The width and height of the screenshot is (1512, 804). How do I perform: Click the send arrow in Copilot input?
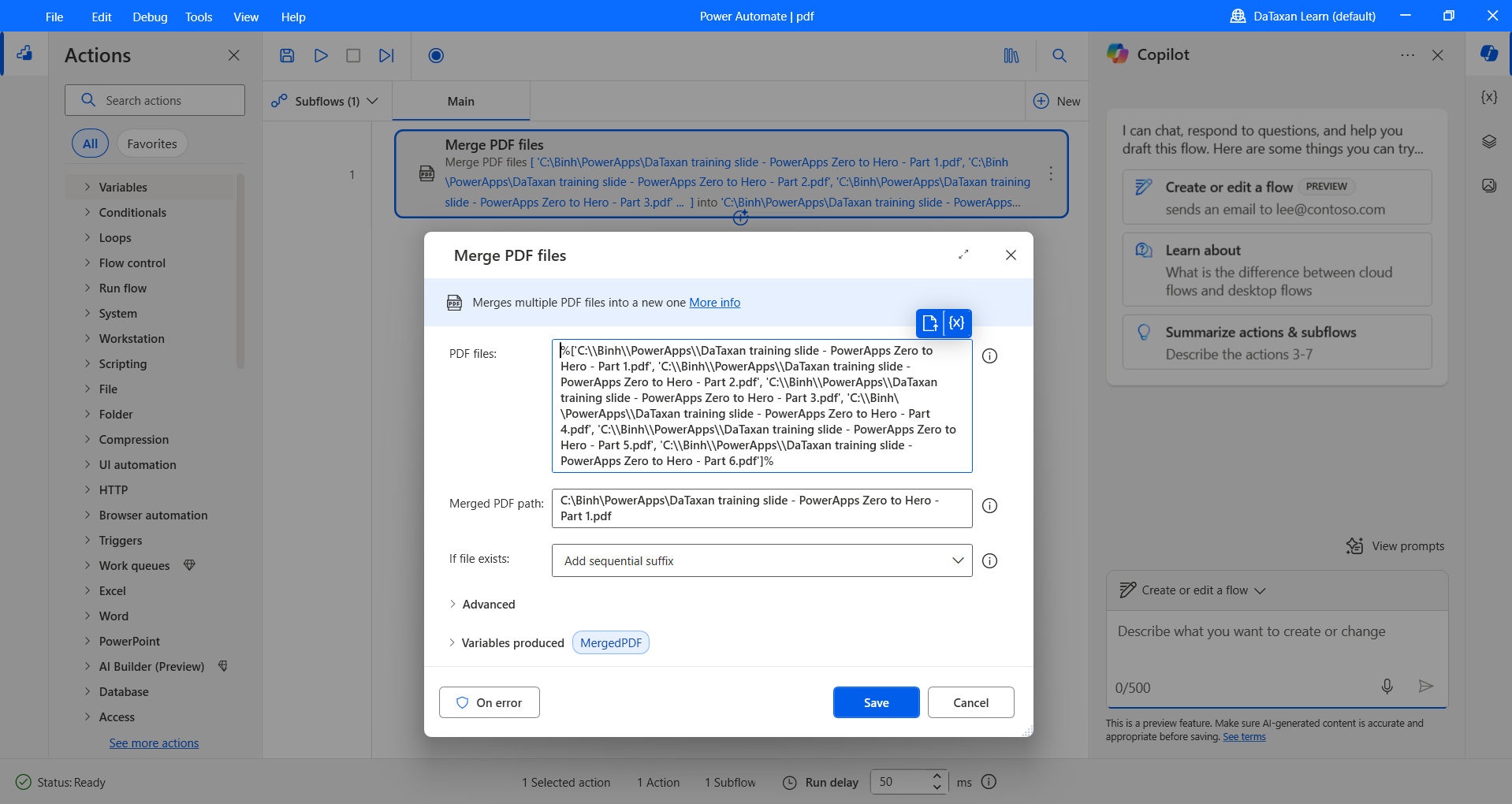(1425, 687)
